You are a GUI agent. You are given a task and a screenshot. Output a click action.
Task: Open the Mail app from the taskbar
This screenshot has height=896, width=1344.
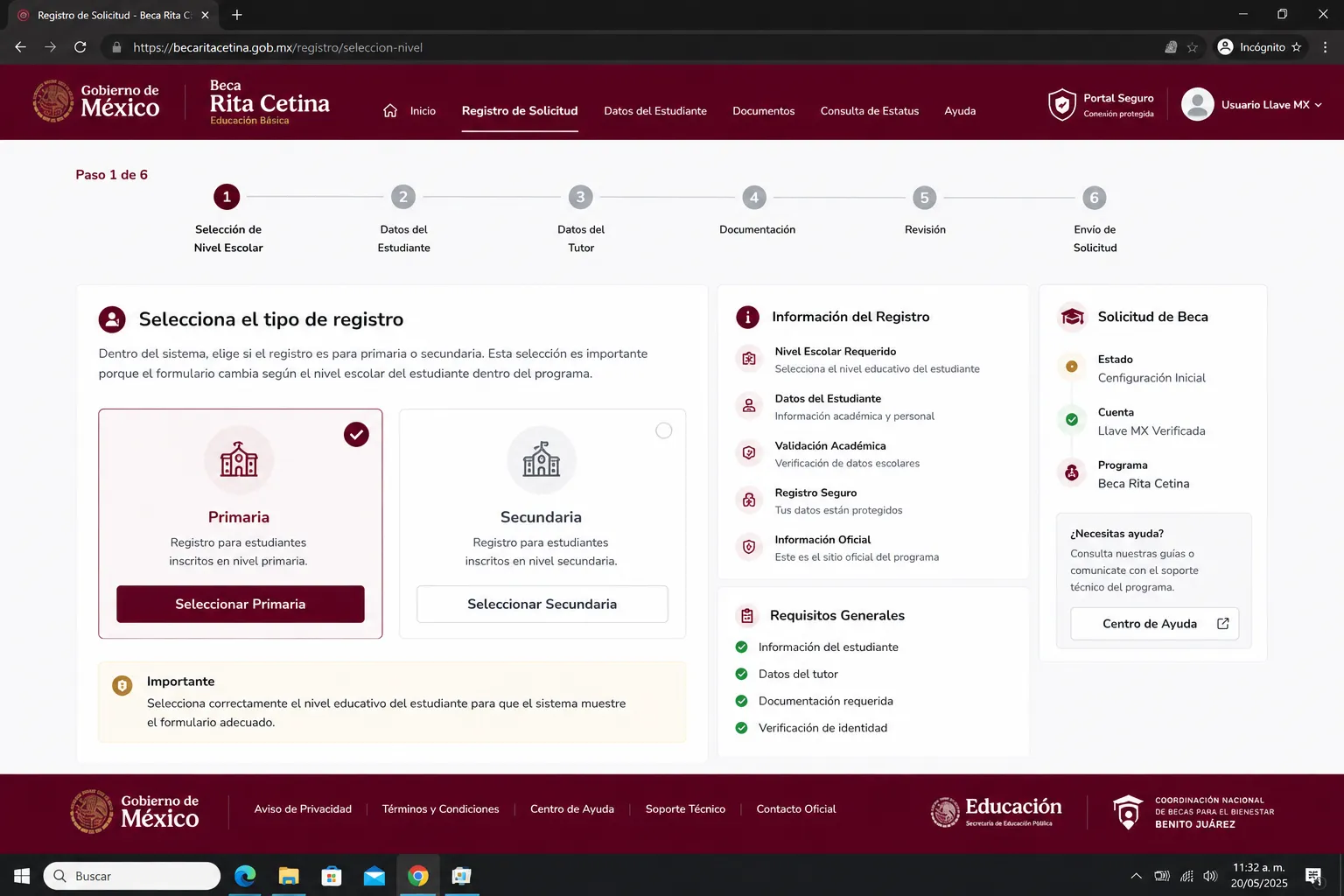[374, 876]
